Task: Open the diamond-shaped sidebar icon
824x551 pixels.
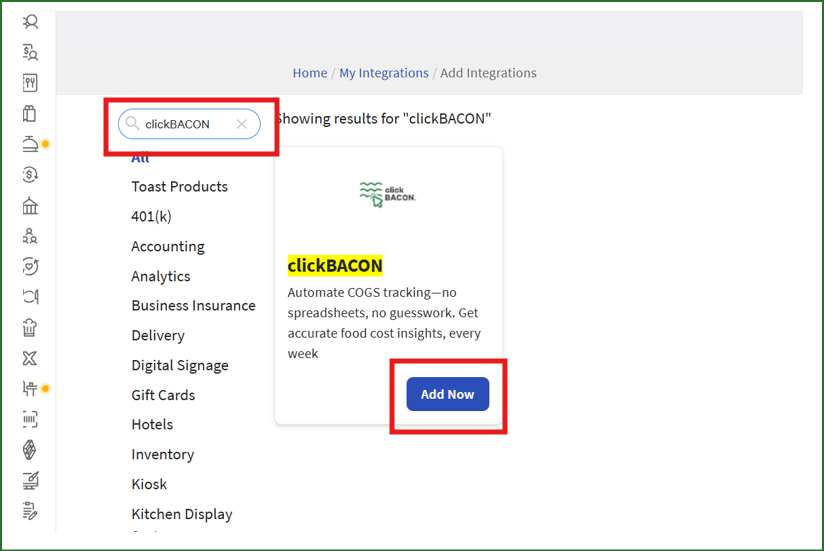Action: (x=29, y=450)
